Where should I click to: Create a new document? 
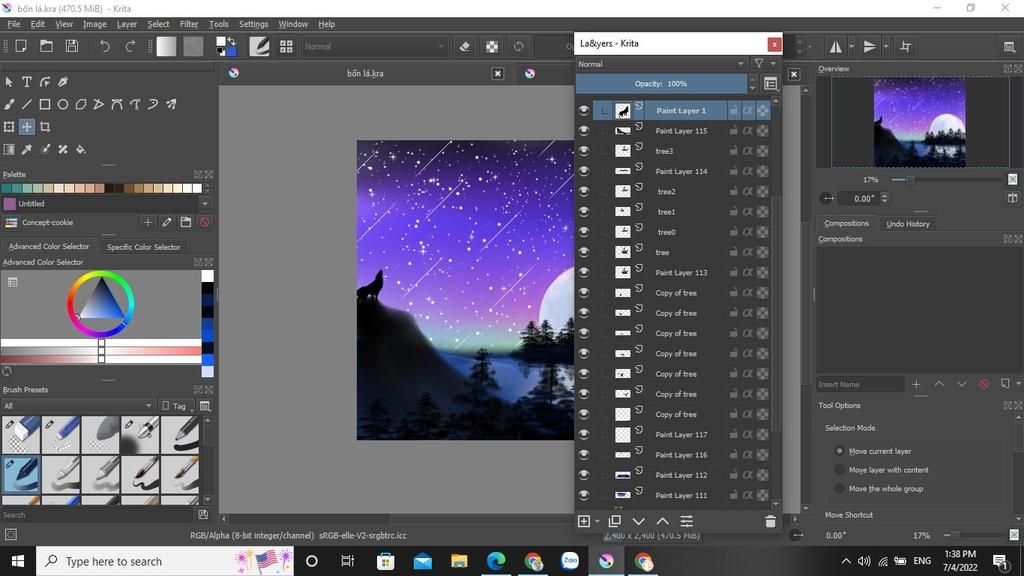click(x=21, y=46)
